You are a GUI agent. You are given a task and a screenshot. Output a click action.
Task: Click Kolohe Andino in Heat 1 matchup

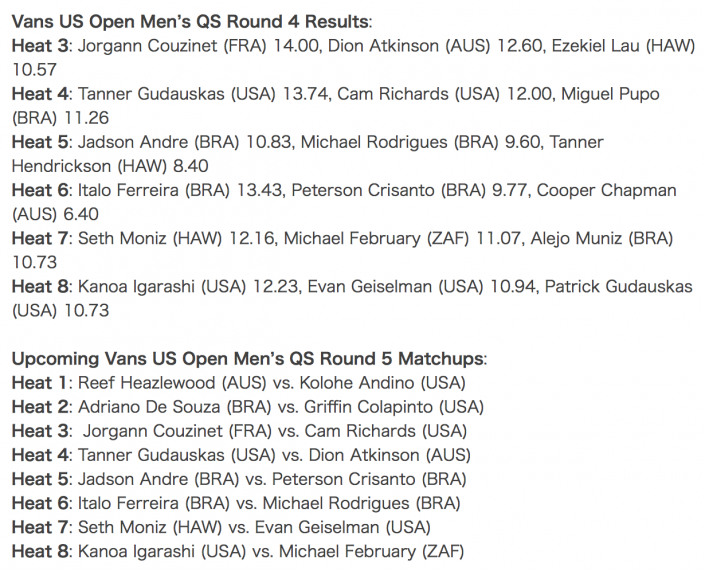pos(357,383)
